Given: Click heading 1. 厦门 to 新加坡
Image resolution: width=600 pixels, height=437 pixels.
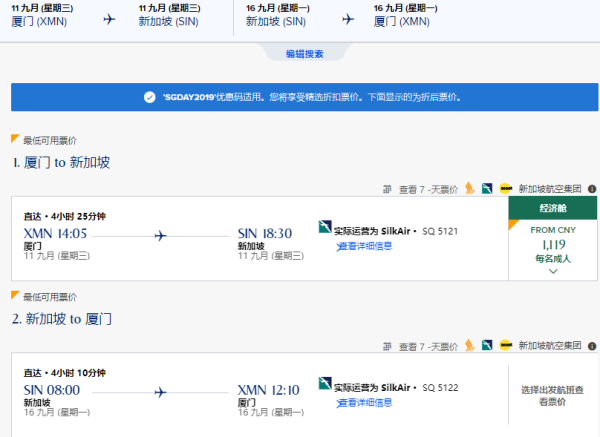Looking at the screenshot, I should 61,163.
